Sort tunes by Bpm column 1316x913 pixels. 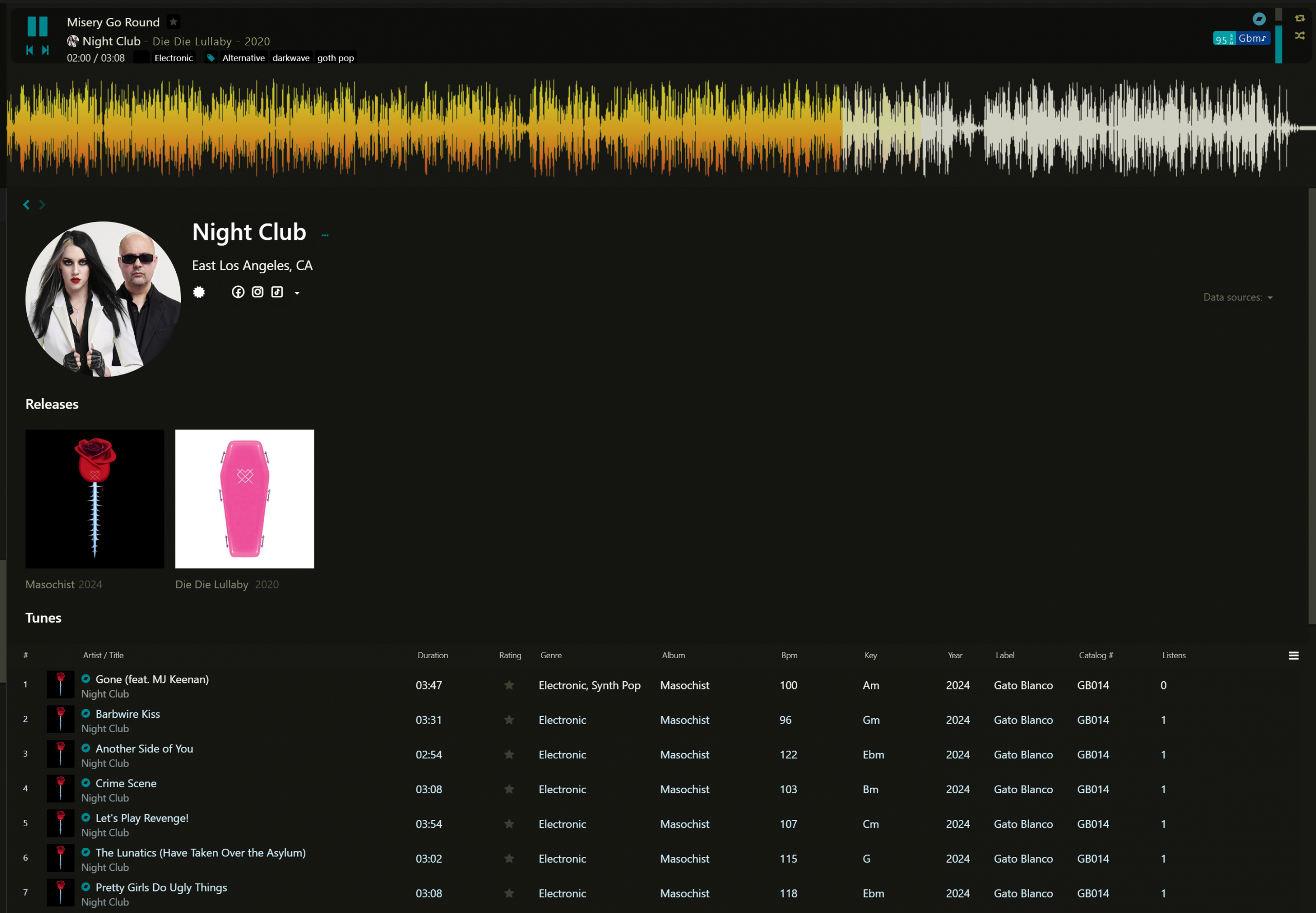point(789,655)
